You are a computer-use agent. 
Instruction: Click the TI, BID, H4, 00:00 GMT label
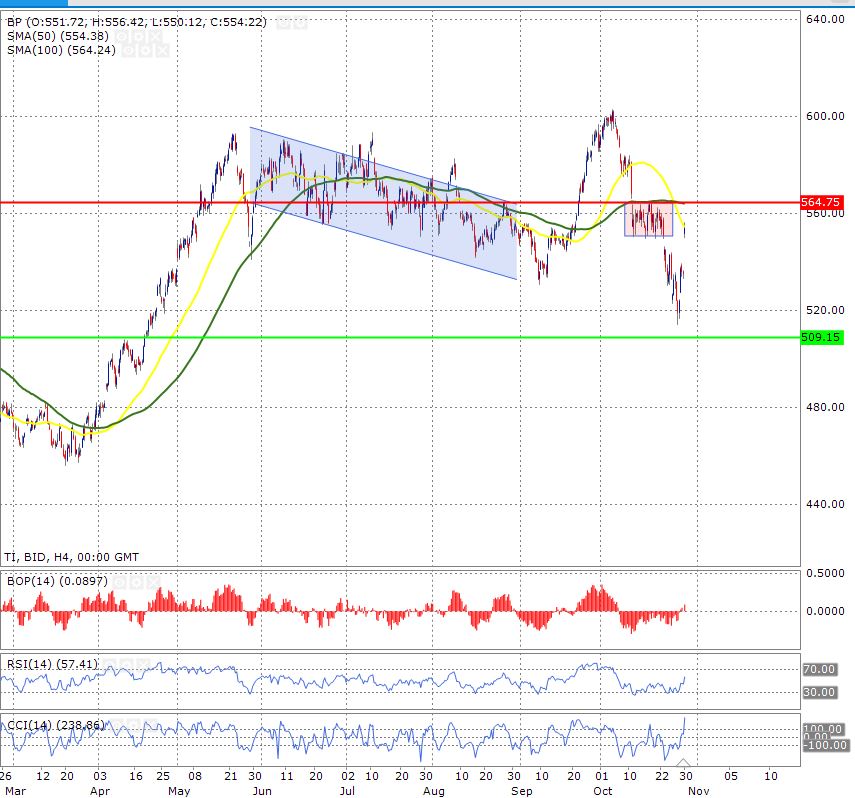tap(71, 557)
